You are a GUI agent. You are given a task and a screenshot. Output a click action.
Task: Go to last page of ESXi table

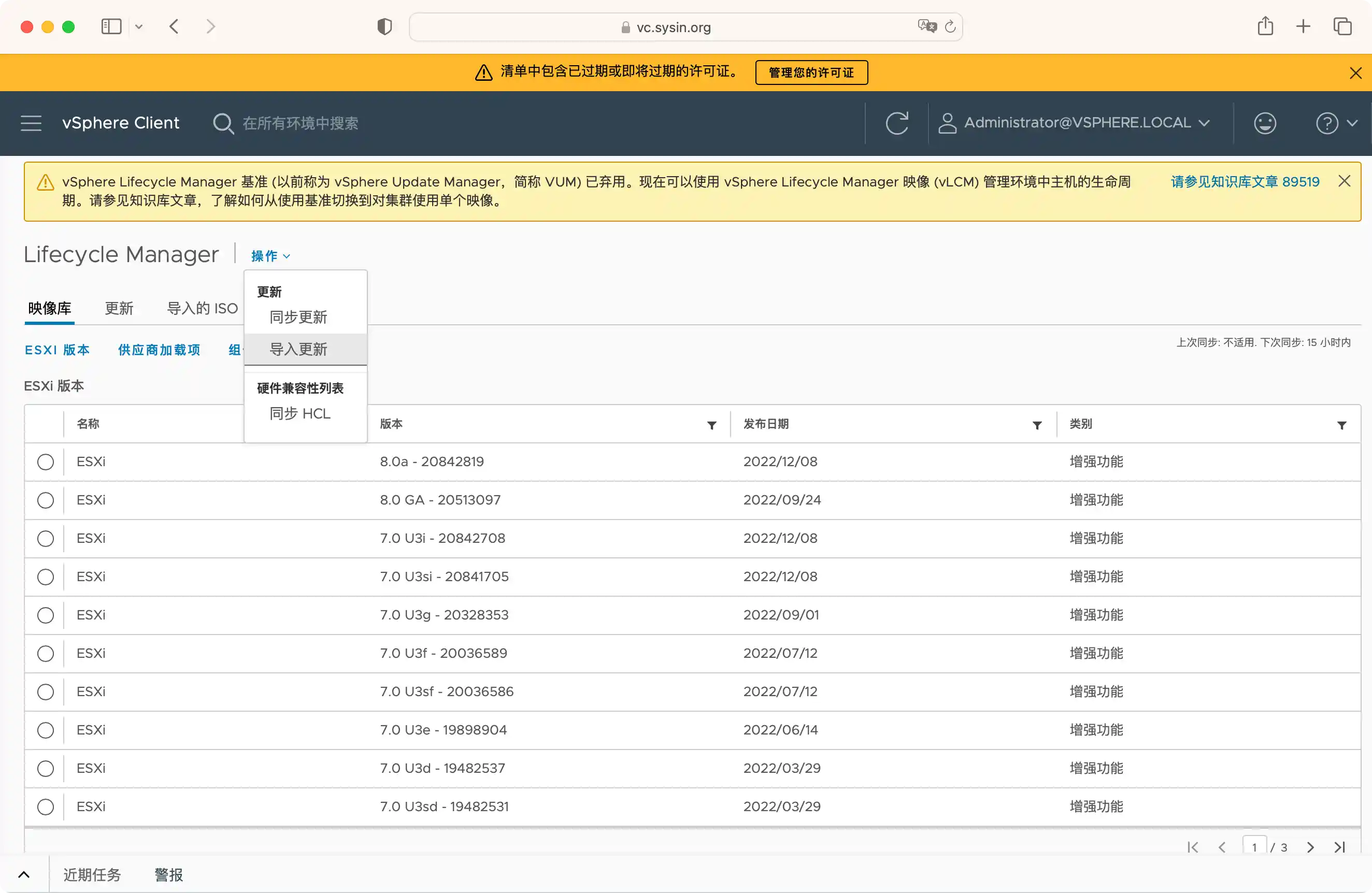pos(1340,846)
